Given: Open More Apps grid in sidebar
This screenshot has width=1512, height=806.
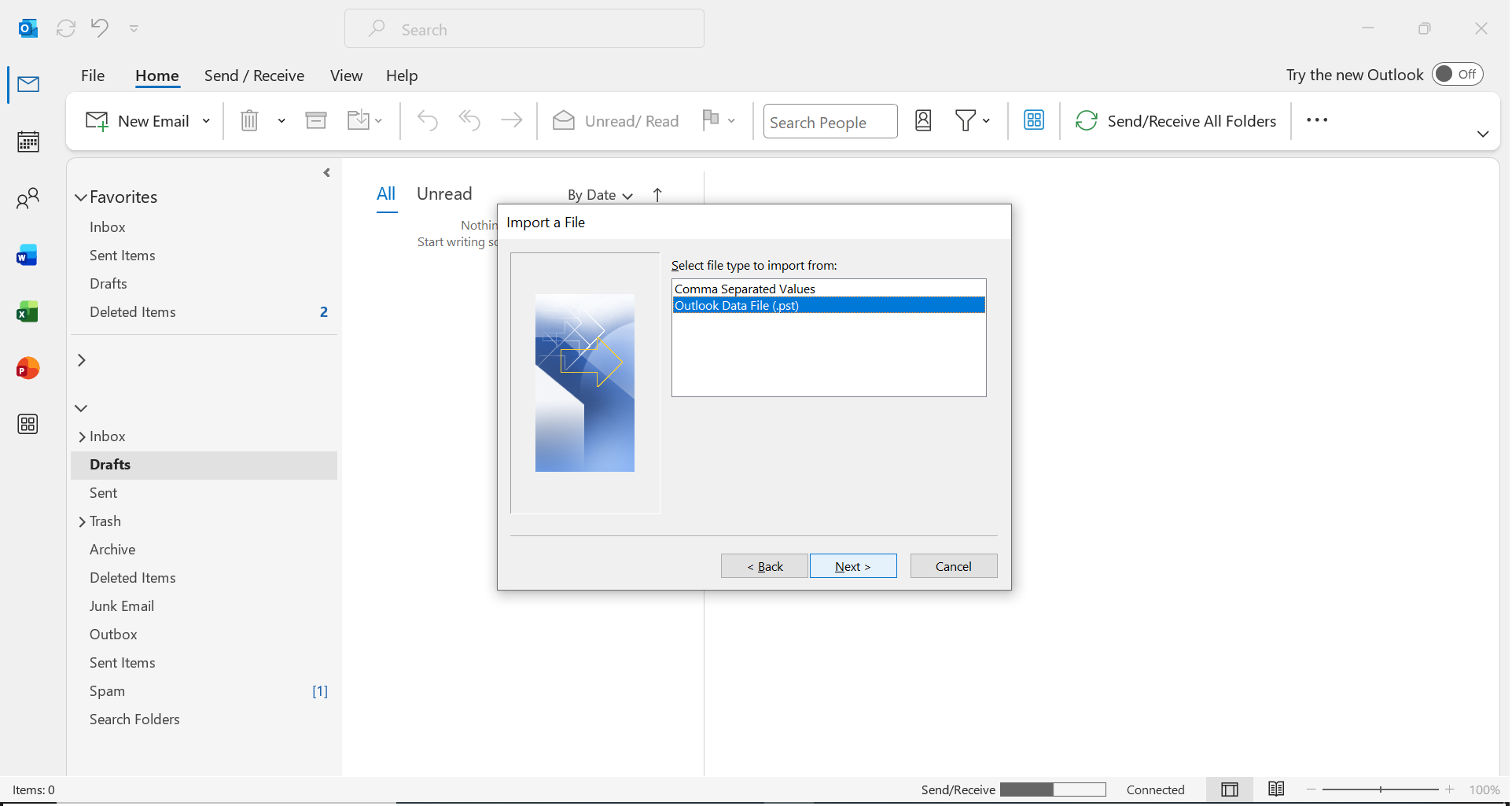Looking at the screenshot, I should pos(28,425).
